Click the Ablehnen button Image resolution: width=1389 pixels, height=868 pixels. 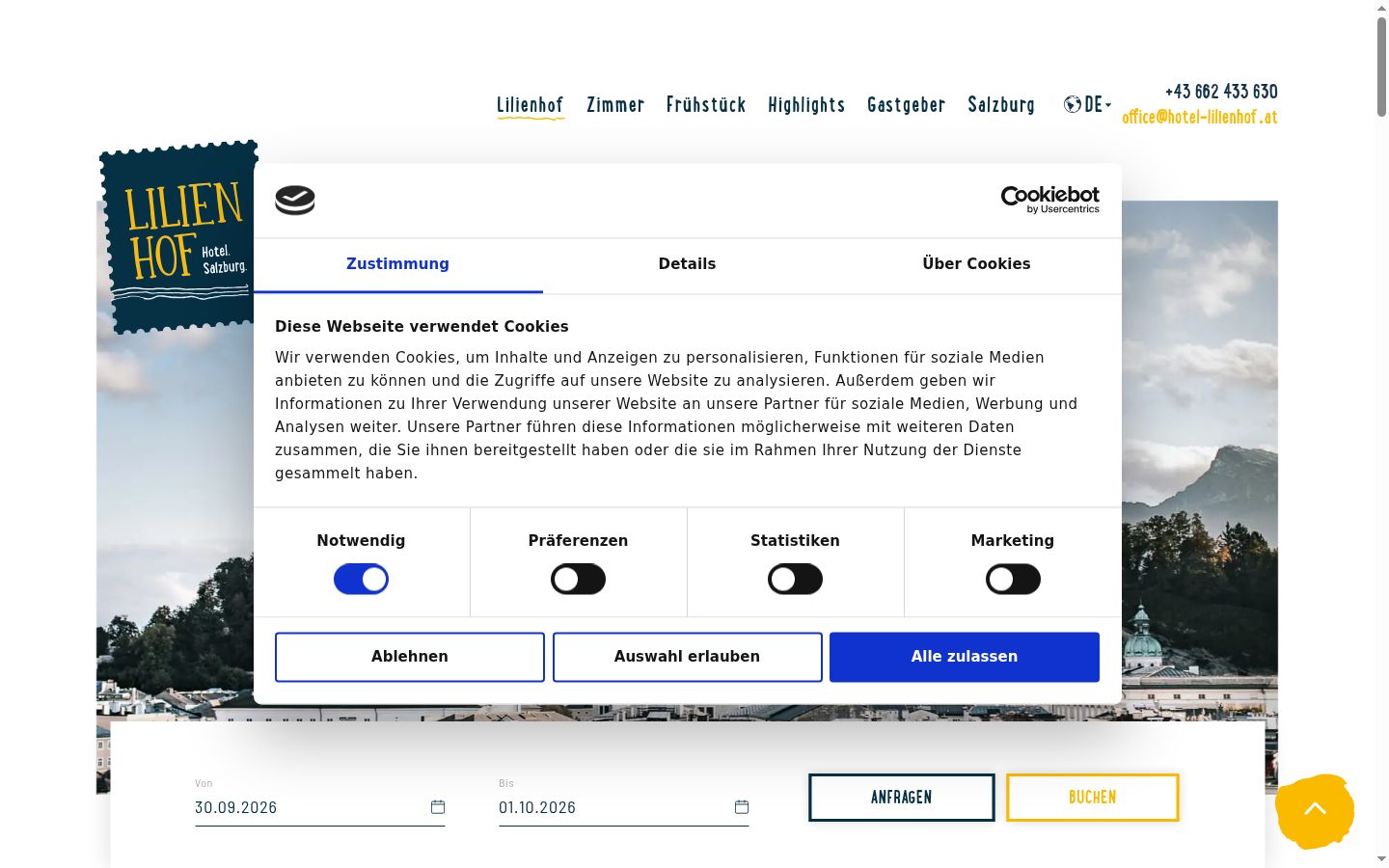(x=410, y=657)
